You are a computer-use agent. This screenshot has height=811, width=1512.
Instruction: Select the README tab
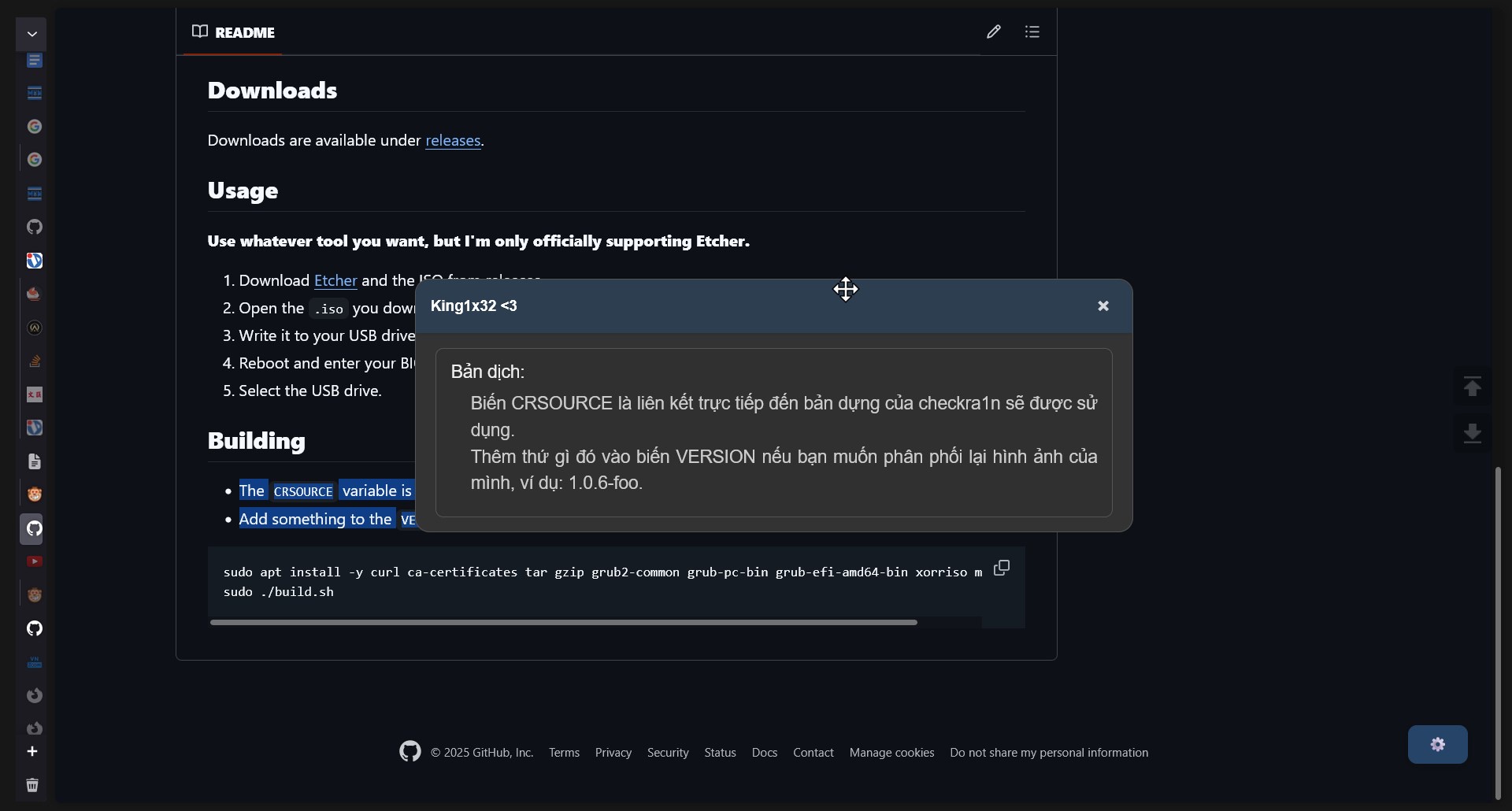[233, 32]
